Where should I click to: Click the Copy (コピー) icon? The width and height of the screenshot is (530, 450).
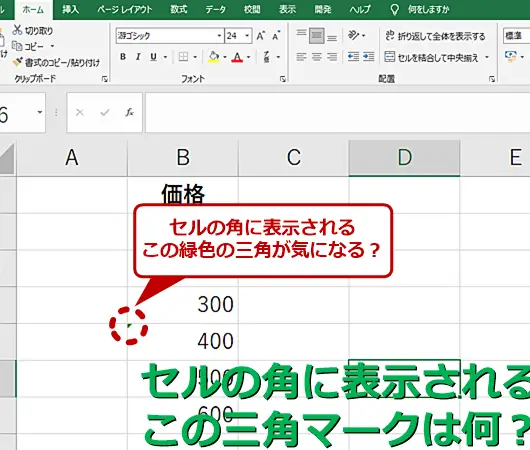click(17, 46)
